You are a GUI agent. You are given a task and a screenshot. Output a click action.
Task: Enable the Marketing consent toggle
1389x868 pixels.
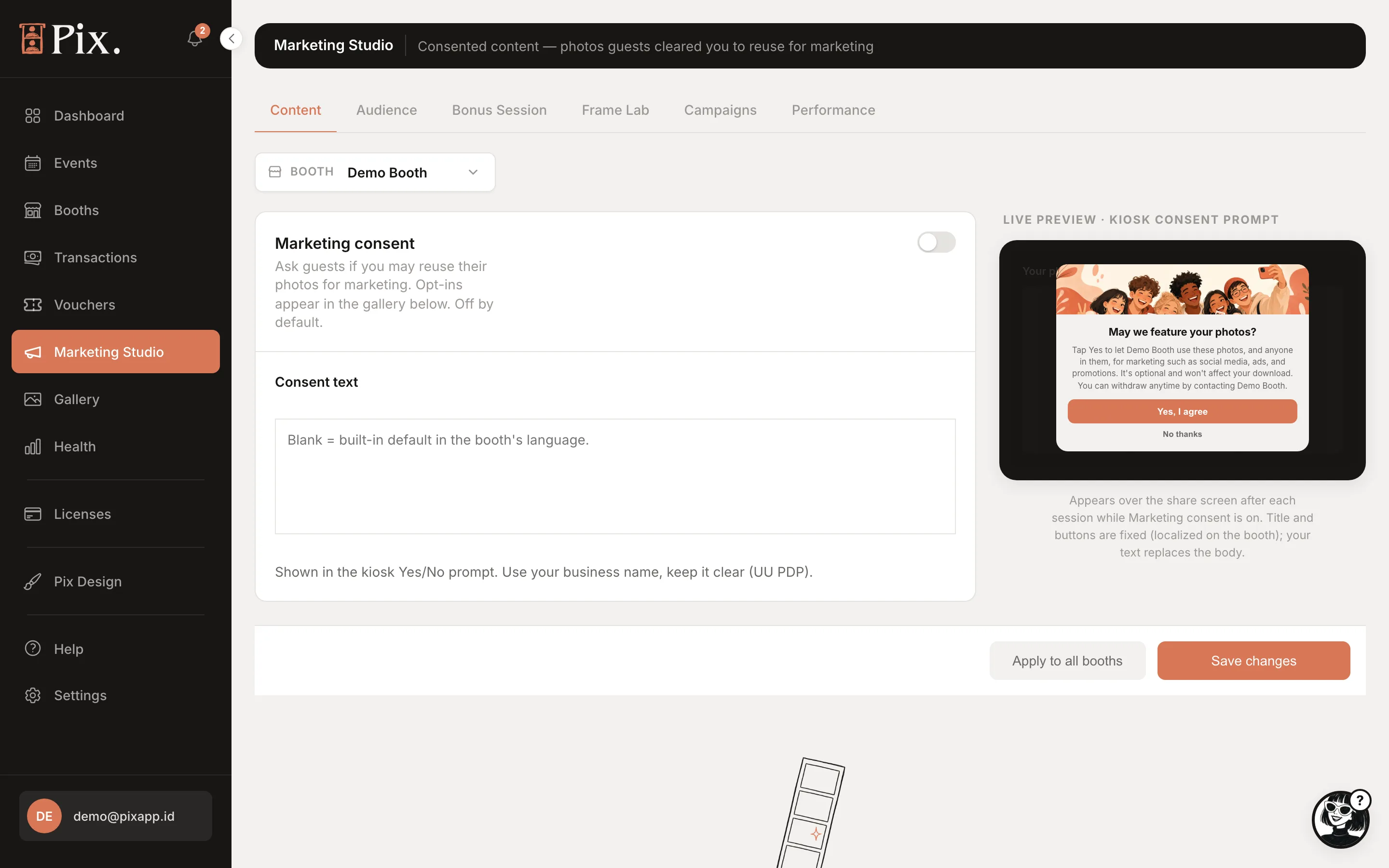tap(936, 242)
